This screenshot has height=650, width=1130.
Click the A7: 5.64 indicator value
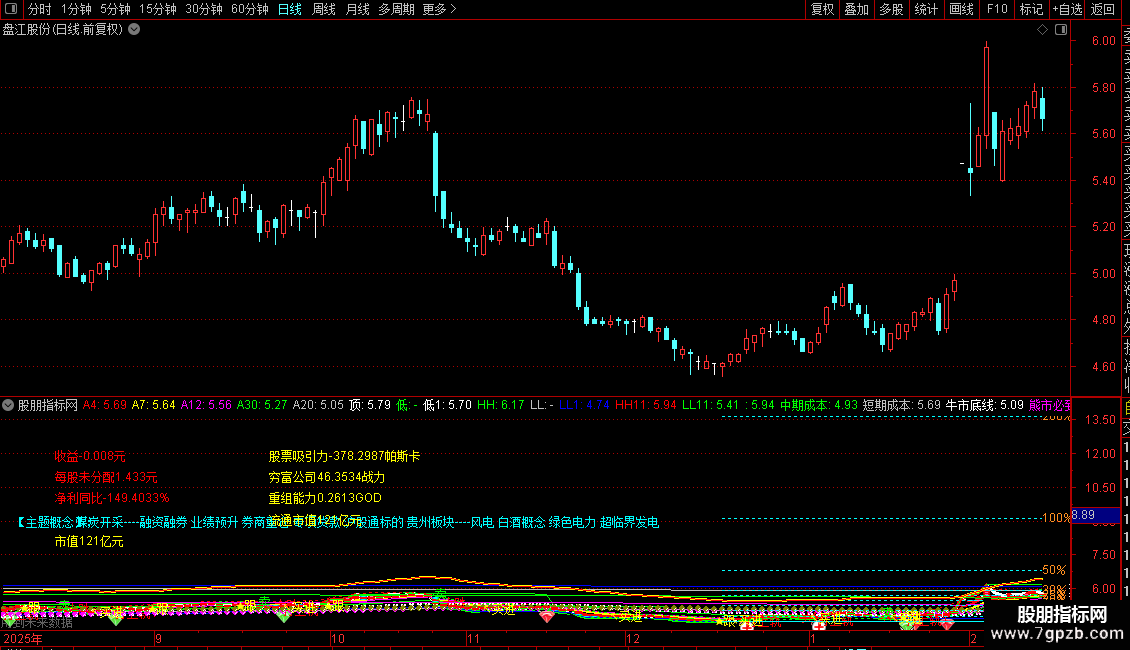click(154, 405)
